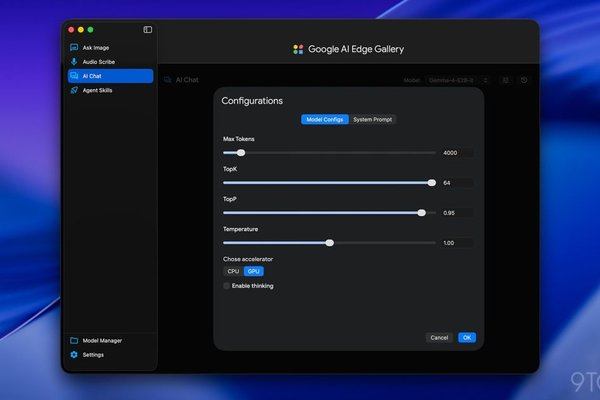Click the Temperature label
This screenshot has width=600, height=400.
[240, 229]
